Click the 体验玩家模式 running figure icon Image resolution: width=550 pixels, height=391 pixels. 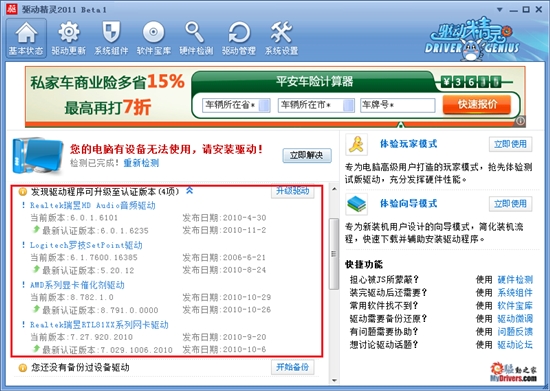click(x=356, y=144)
